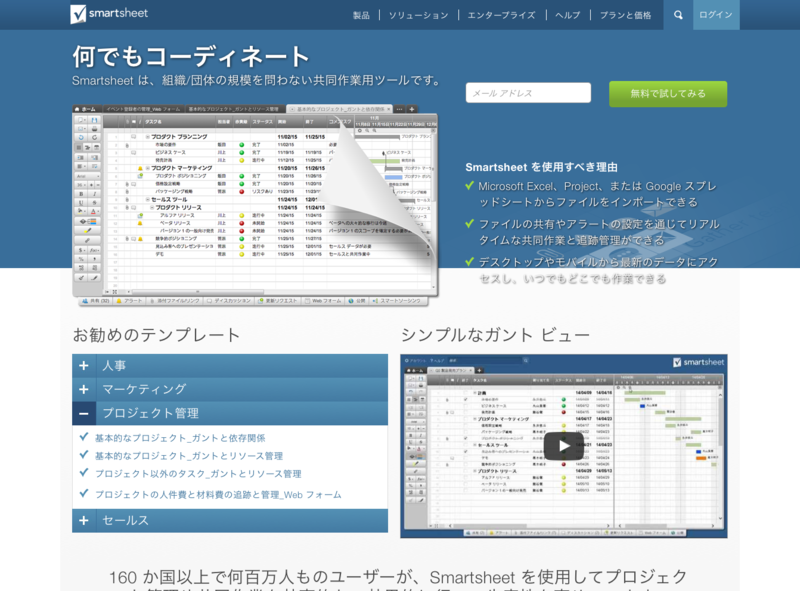Open the search magnifier icon
This screenshot has width=800, height=591.
click(678, 15)
